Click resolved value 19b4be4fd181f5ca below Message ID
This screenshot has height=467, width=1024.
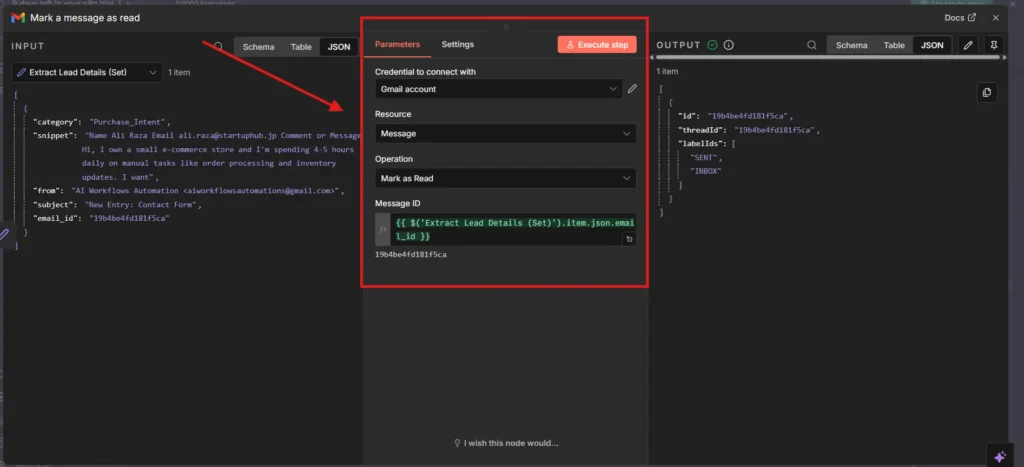411,254
